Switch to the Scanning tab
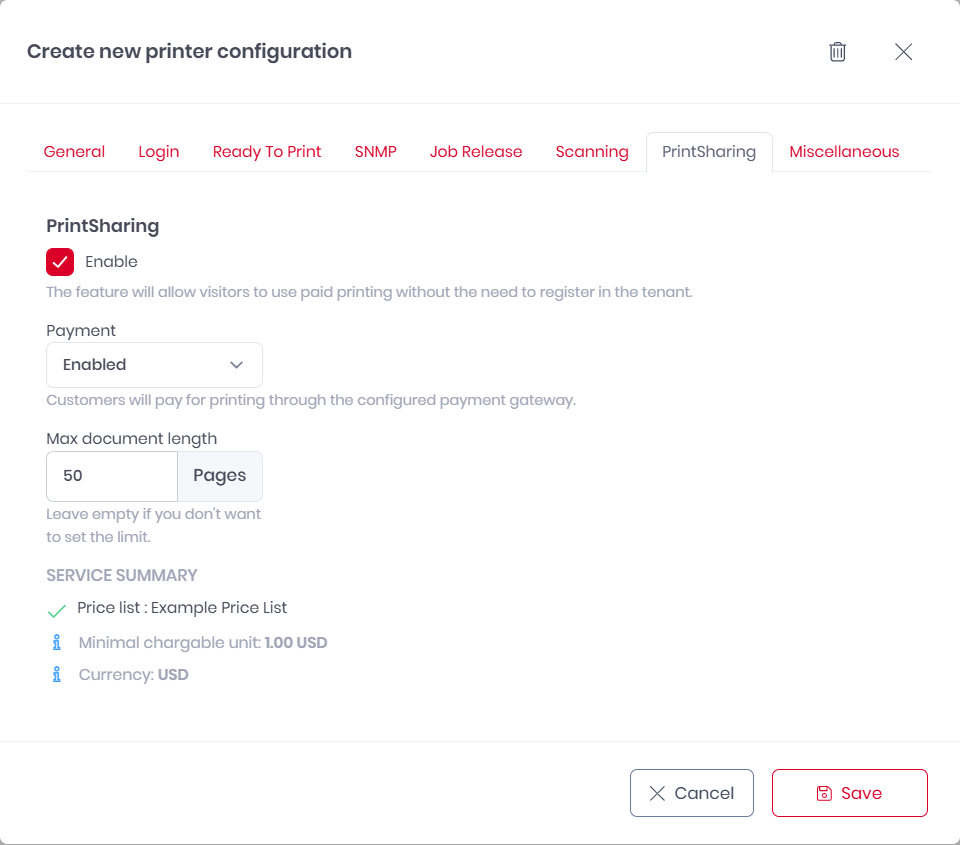960x845 pixels. [x=592, y=152]
